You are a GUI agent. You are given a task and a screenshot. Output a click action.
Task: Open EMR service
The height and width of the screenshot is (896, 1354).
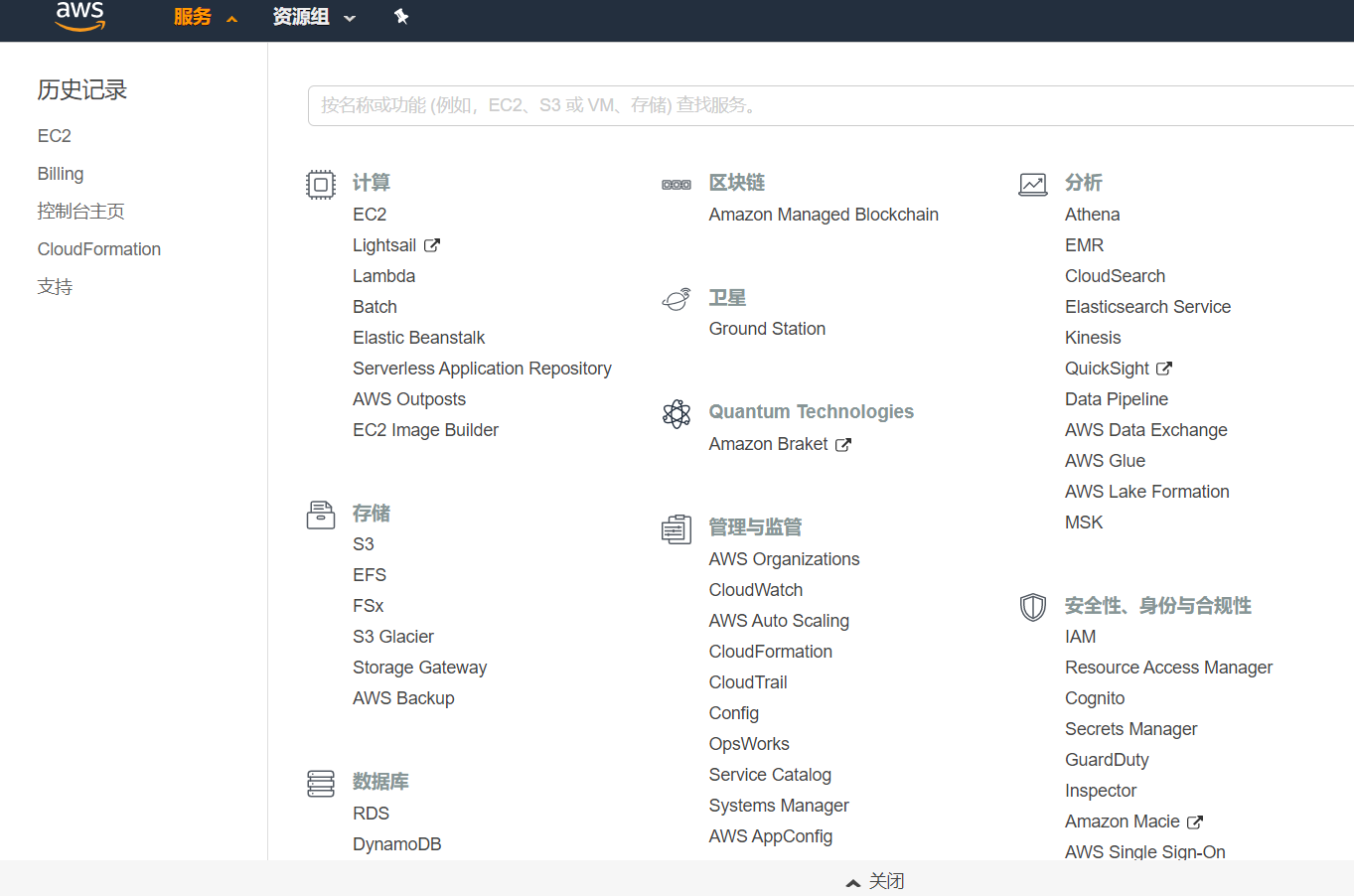1085,245
